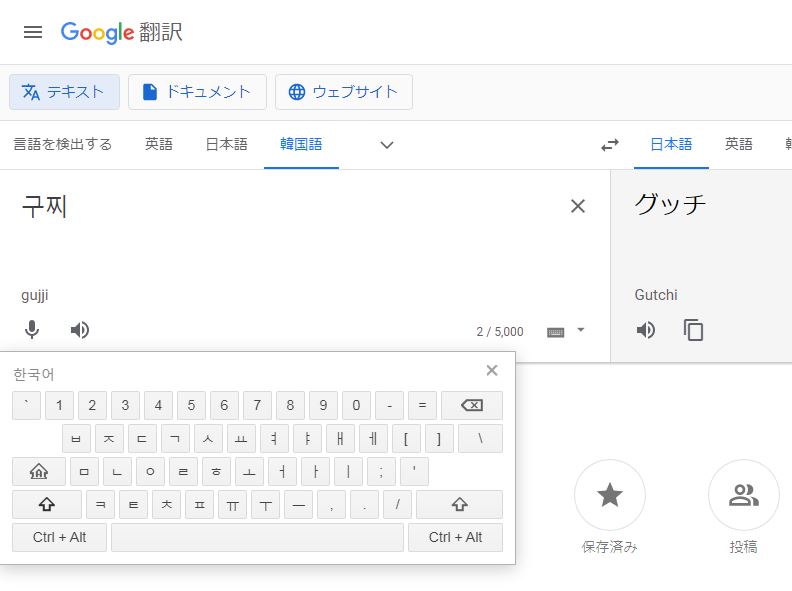Image resolution: width=792 pixels, height=591 pixels.
Task: Toggle the left Ctrl + Alt key
Action: coord(59,537)
